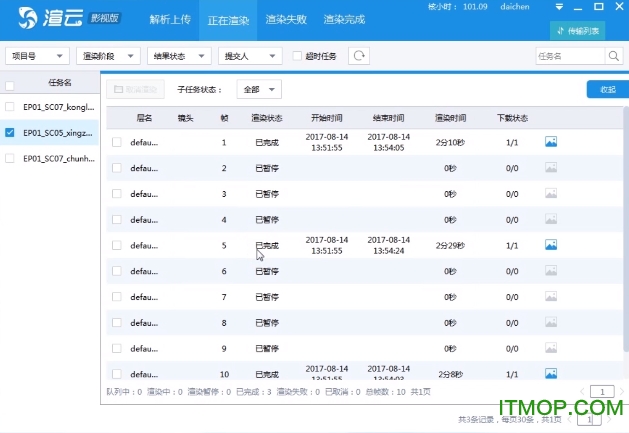The height and width of the screenshot is (433, 629).
Task: Check the frame 8 row checkbox
Action: 117,323
